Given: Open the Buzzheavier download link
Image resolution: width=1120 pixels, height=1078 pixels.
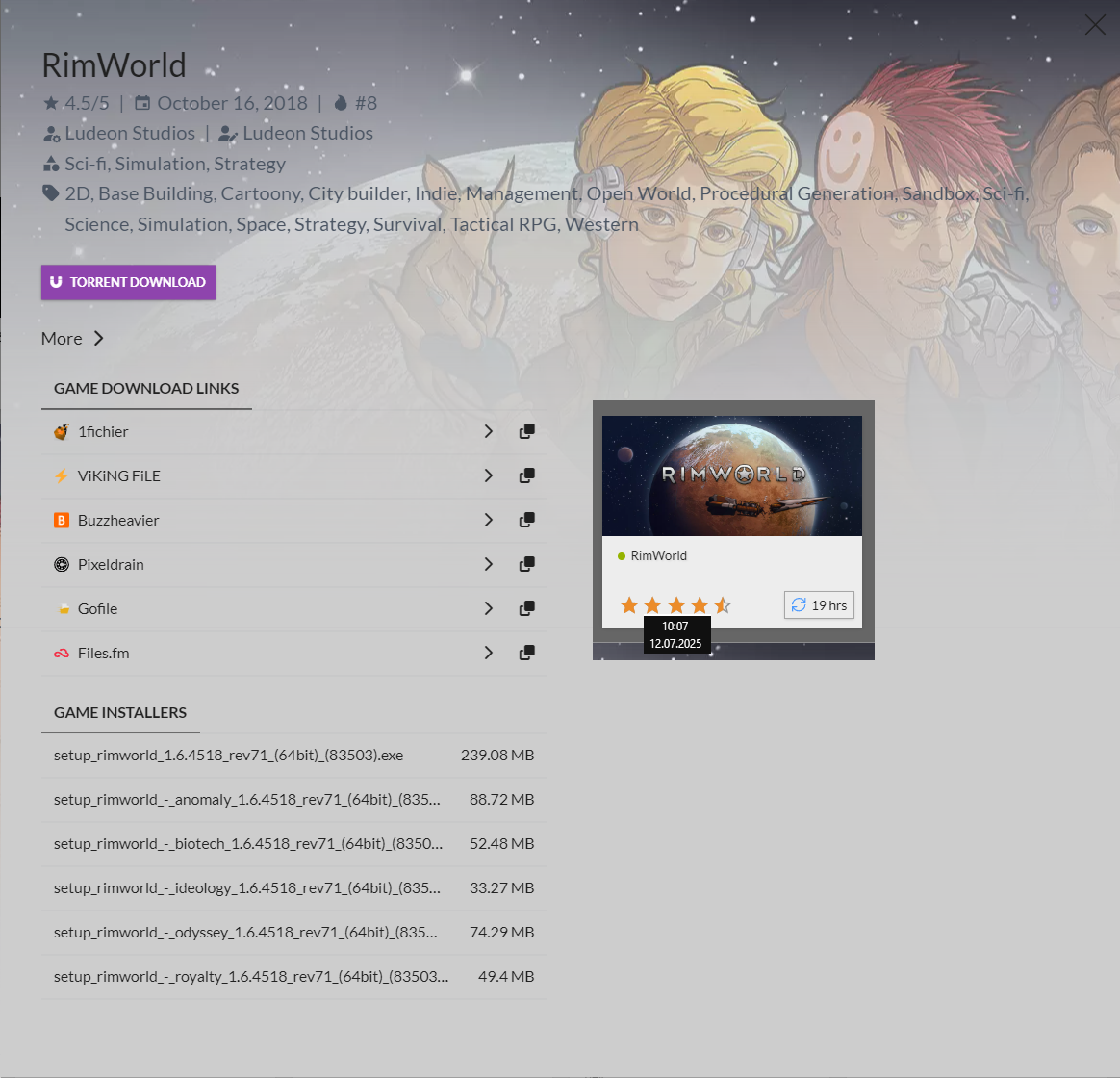Looking at the screenshot, I should pyautogui.click(x=117, y=520).
